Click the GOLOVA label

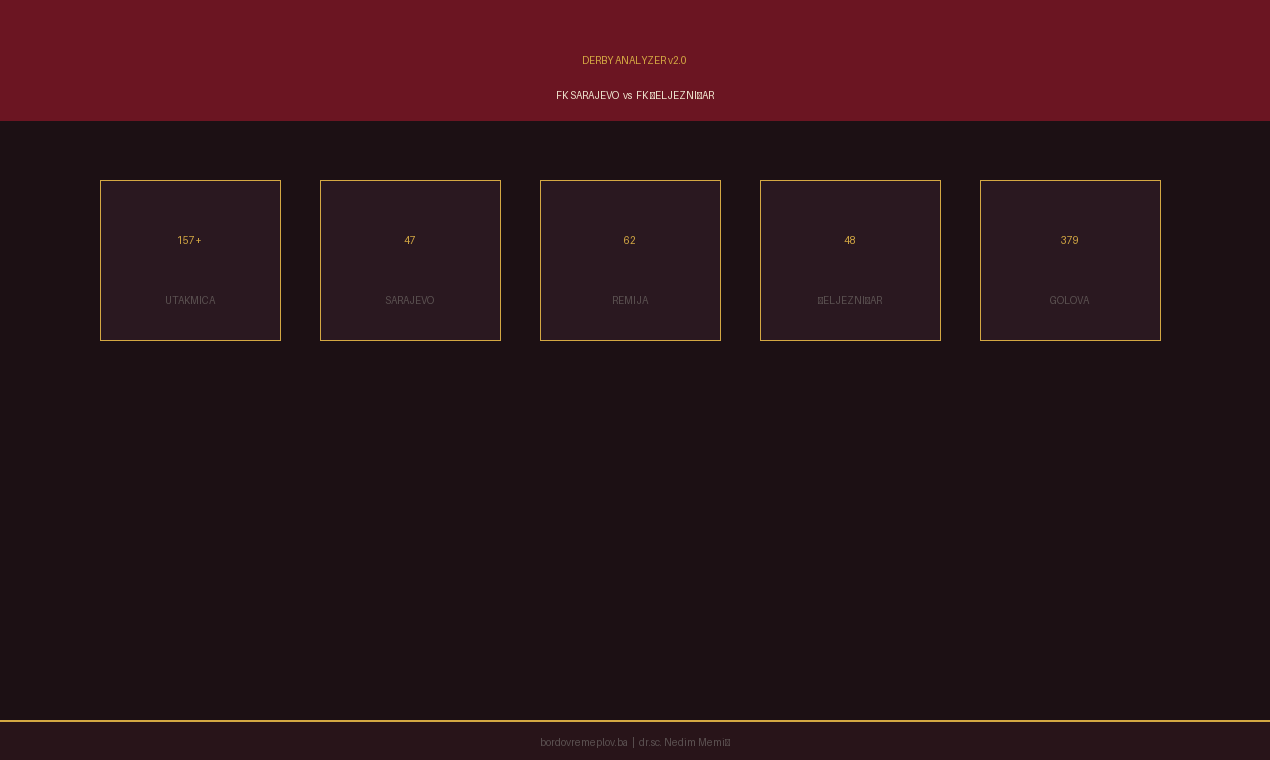(1070, 301)
